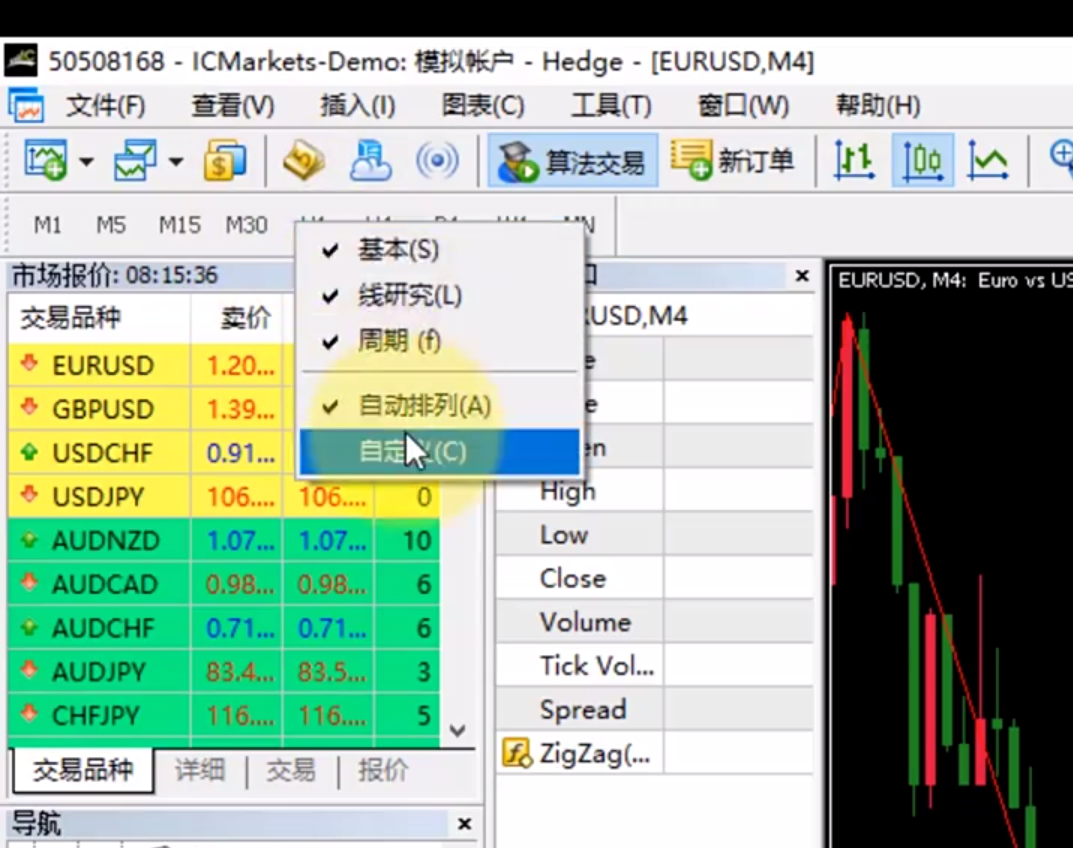
Task: Click the Tick Vol... row
Action: (x=655, y=666)
